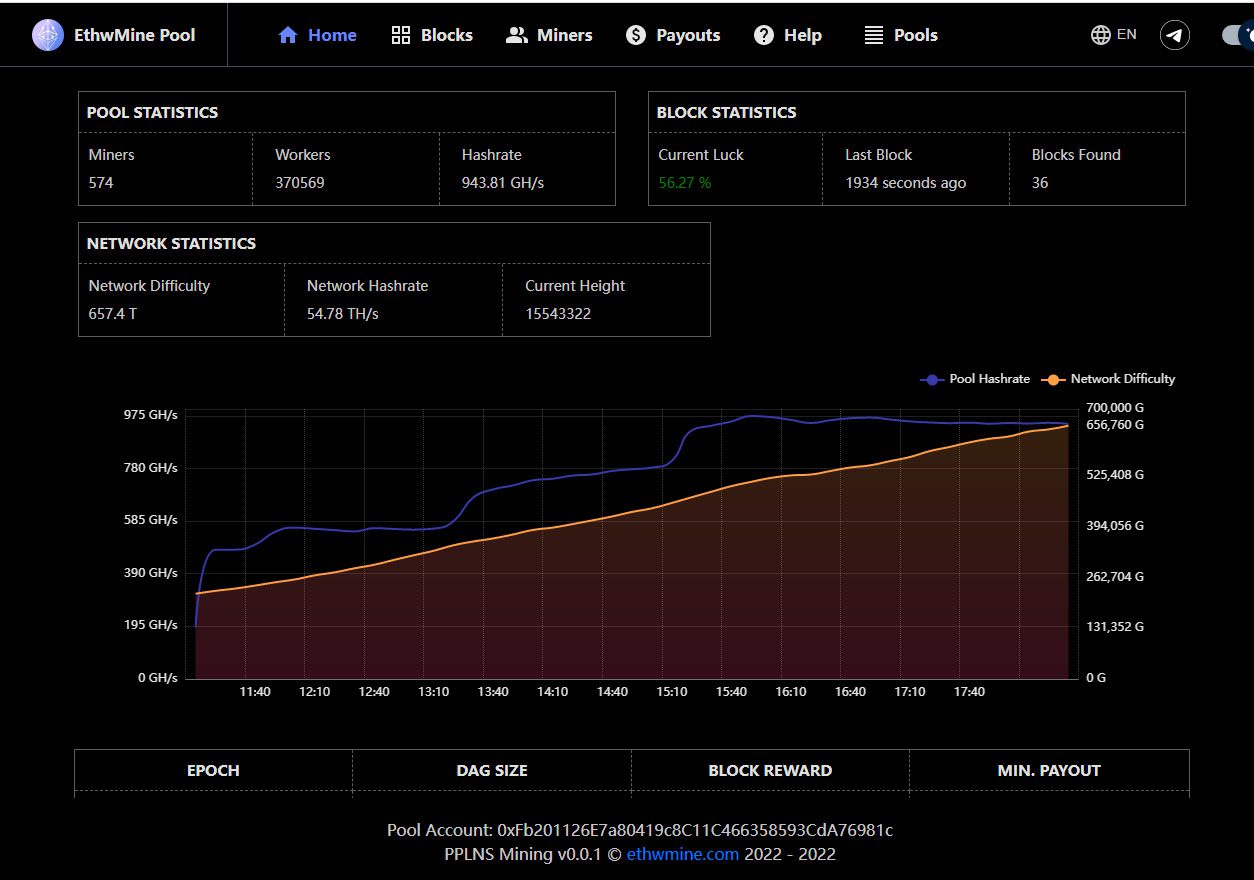The image size is (1254, 880).
Task: Hide the Pool Hashrate series in the legend
Action: tap(974, 379)
